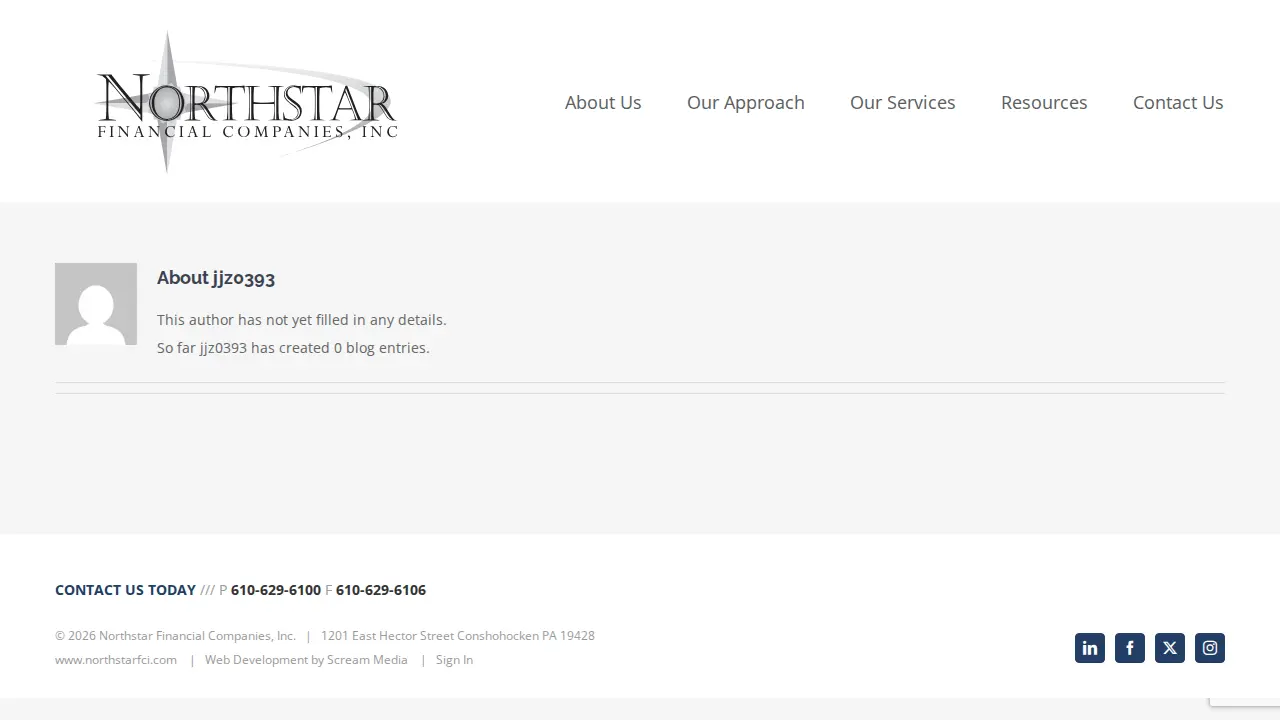Go to the Contact Us page
This screenshot has height=720, width=1280.
(x=1178, y=103)
